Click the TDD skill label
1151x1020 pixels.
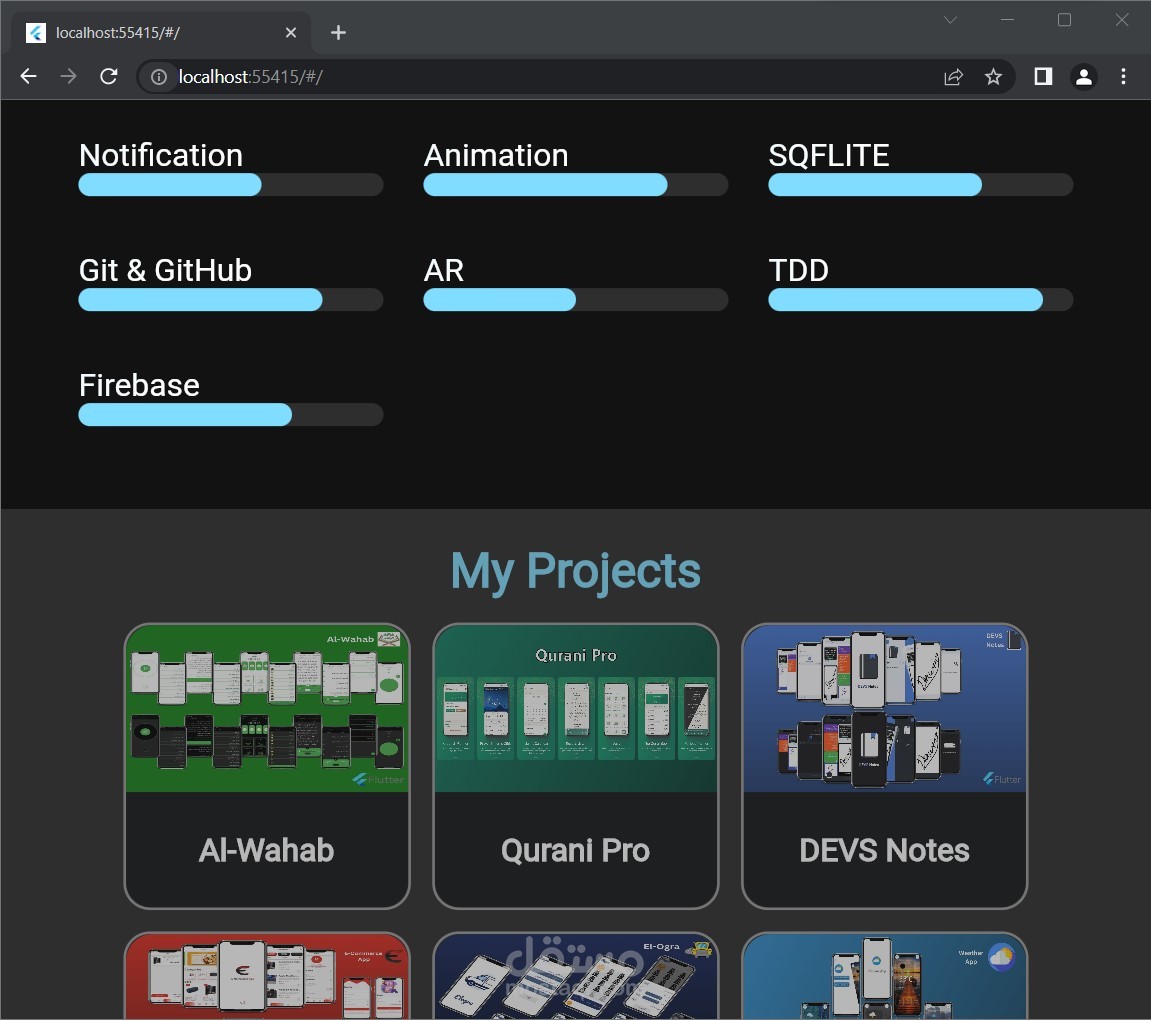[799, 271]
